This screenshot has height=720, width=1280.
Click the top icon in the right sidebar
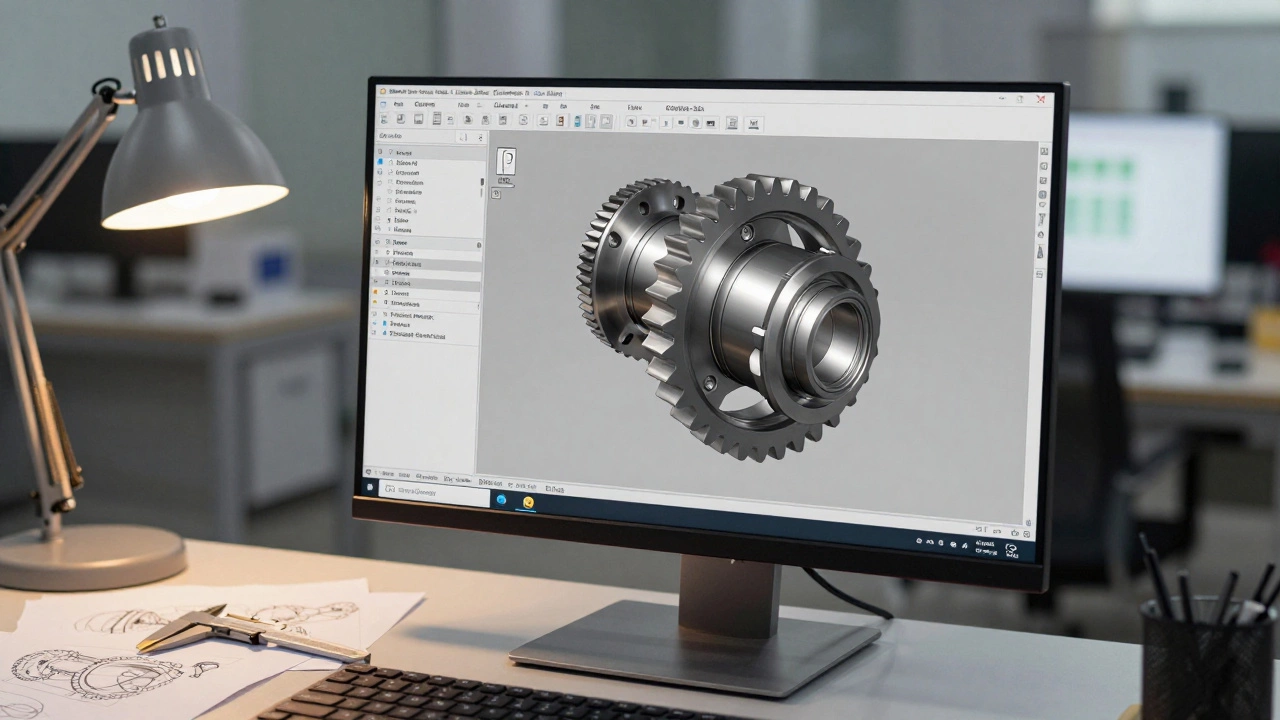tap(1044, 151)
